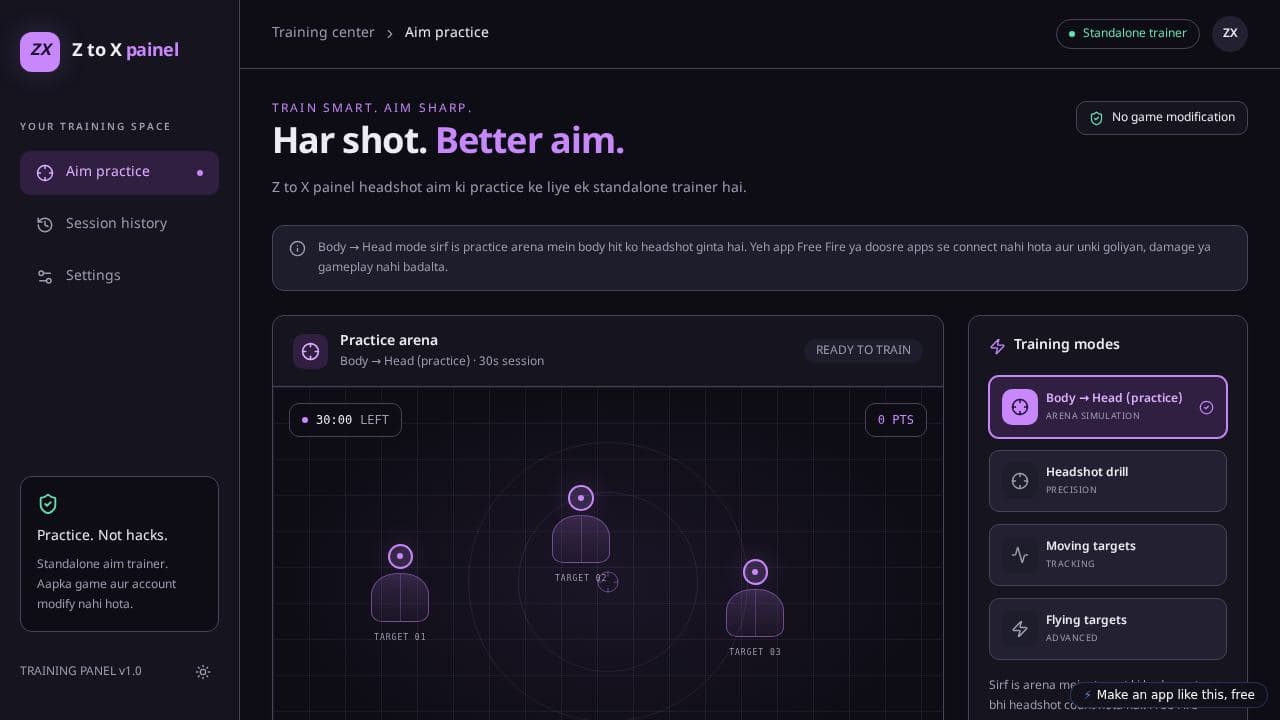Click the READY TO TRAIN status pill

click(x=863, y=350)
